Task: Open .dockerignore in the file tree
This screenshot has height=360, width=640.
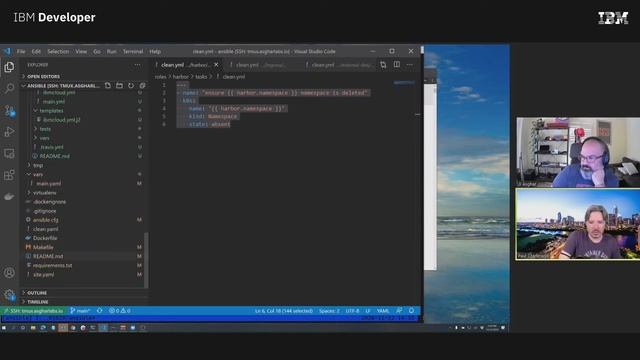Action: (49, 202)
